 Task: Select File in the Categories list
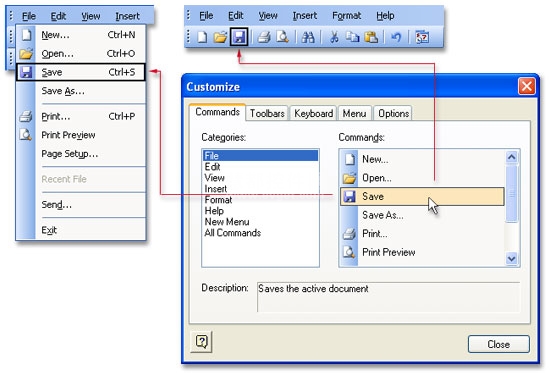[261, 155]
